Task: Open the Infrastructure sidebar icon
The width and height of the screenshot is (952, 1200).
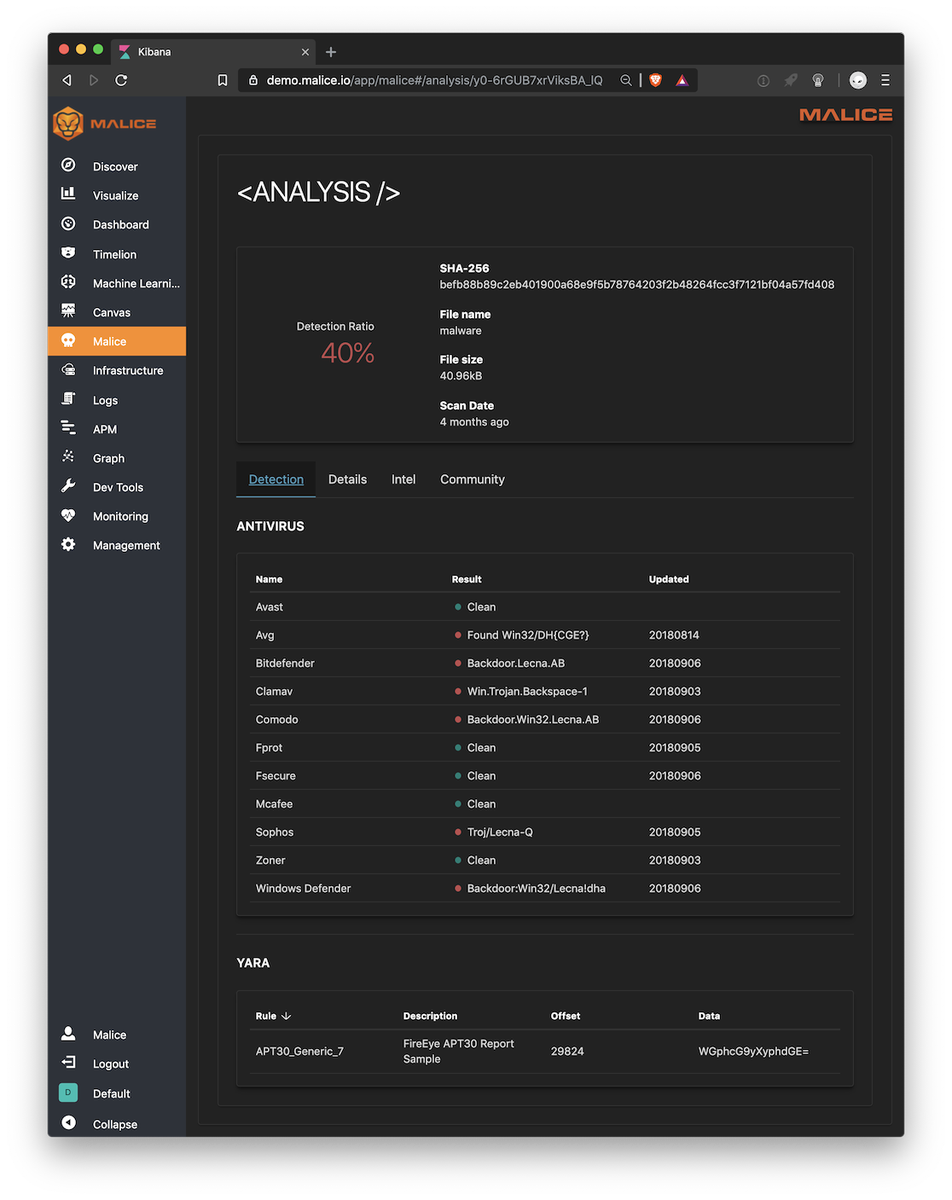Action: 68,370
